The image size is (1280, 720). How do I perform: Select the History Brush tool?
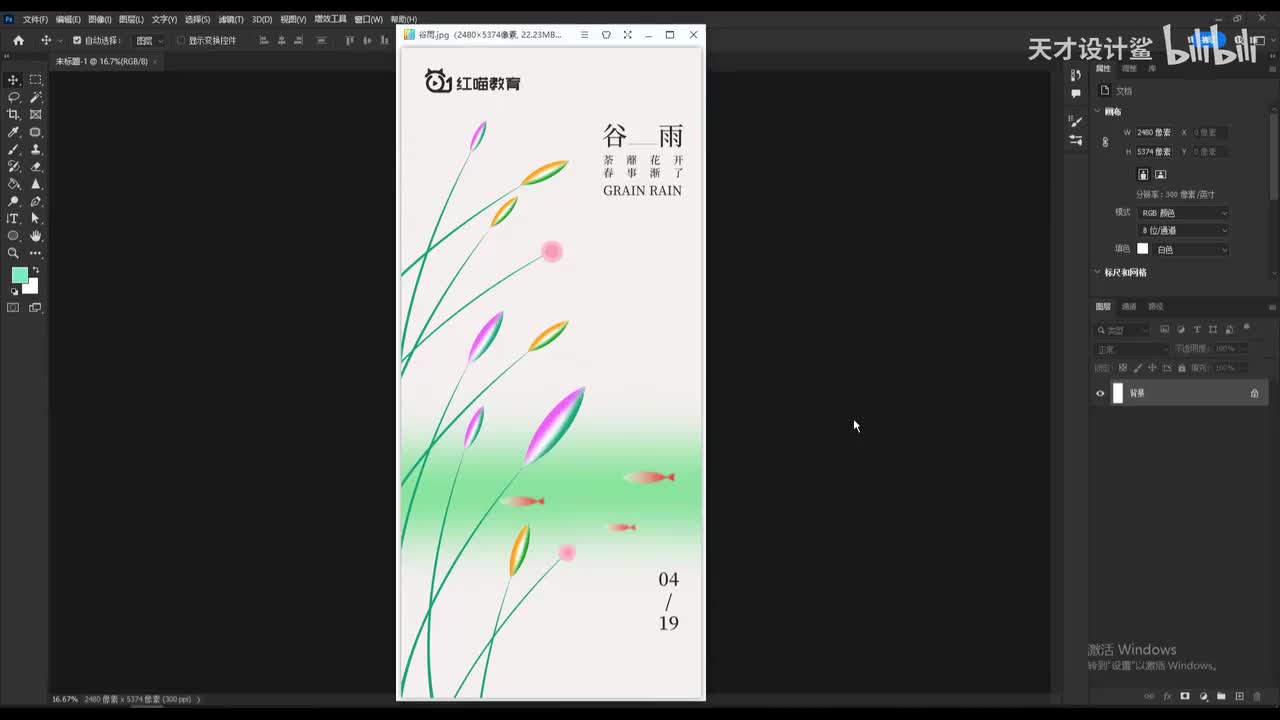tap(13, 166)
